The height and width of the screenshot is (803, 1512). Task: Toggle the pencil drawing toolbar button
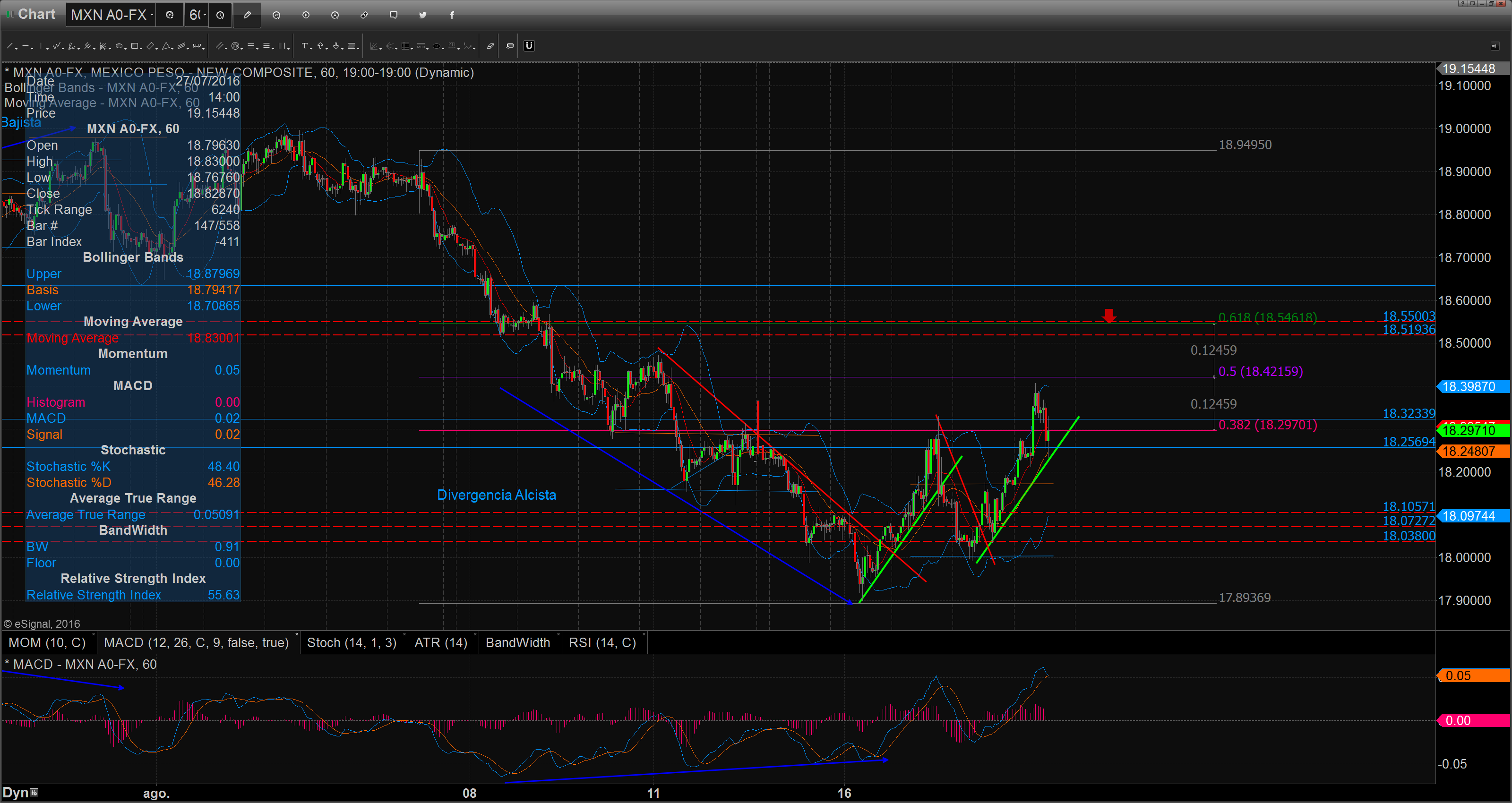pyautogui.click(x=247, y=15)
